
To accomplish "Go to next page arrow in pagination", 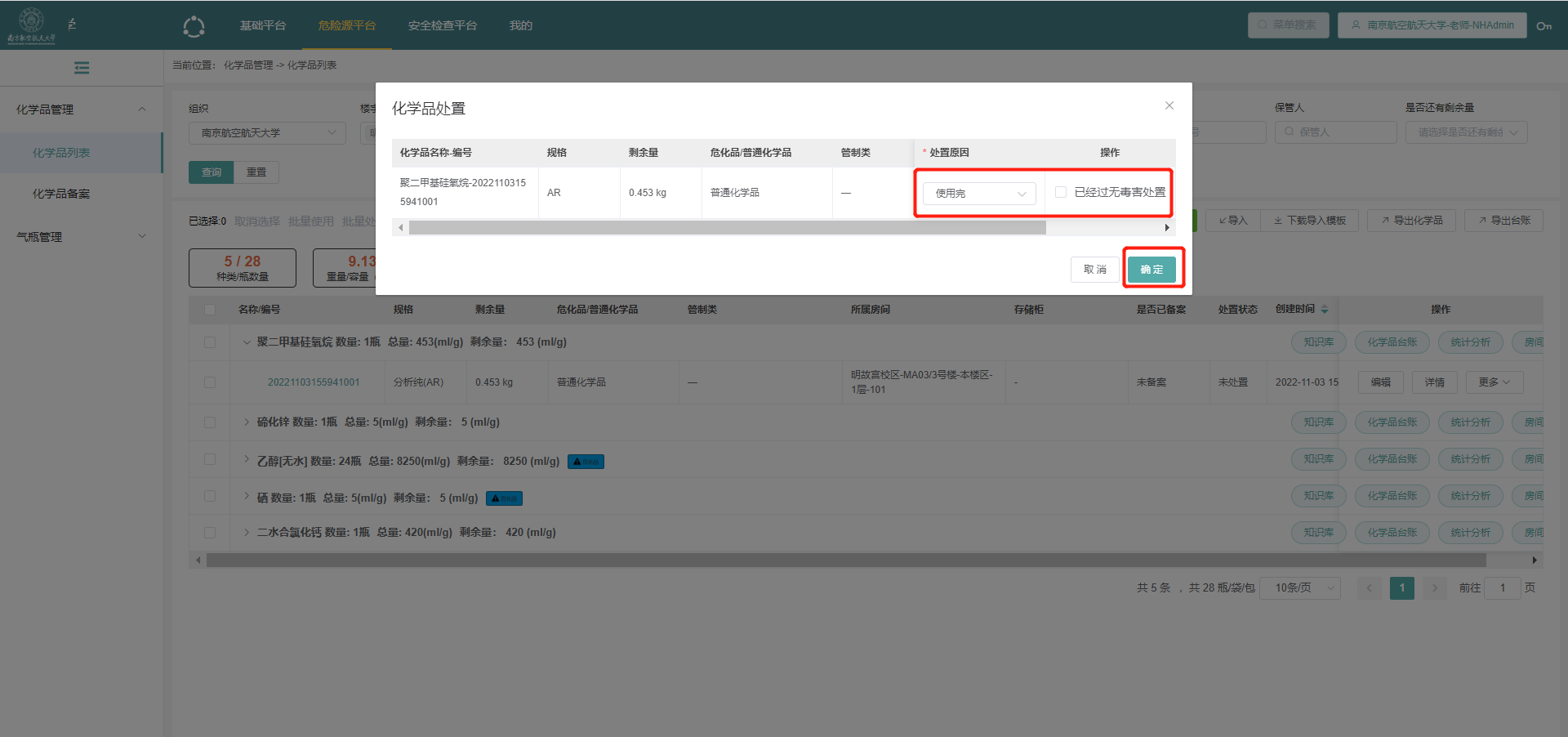I will tap(1434, 587).
